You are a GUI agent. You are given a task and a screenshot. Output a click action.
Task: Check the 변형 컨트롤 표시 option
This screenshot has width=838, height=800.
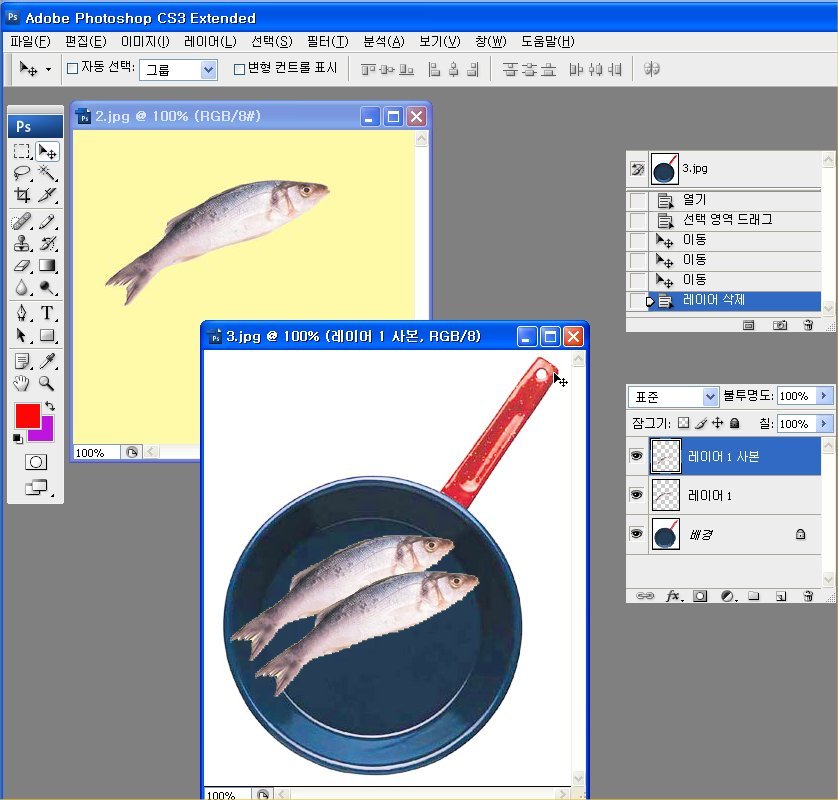coord(239,69)
